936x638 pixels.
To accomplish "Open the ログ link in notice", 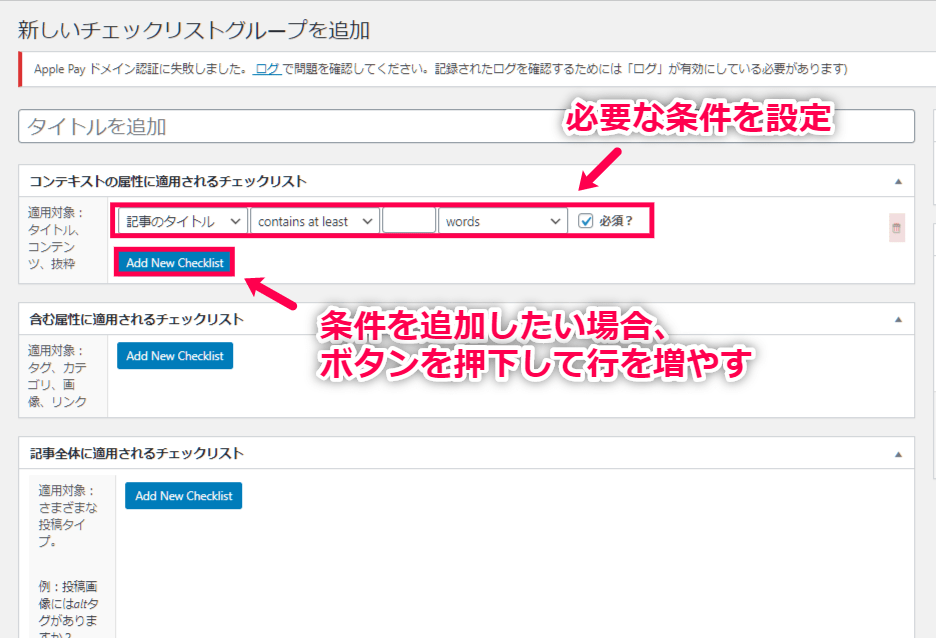I will click(267, 69).
